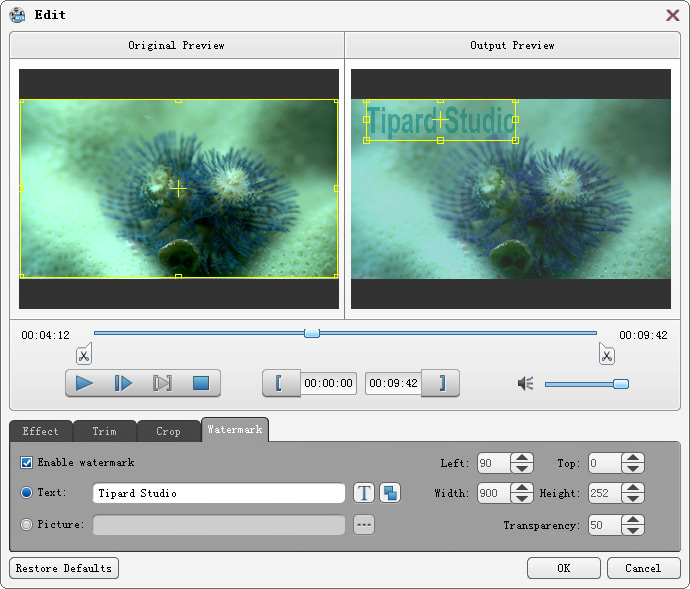Close the Edit dialog
Image resolution: width=690 pixels, height=589 pixels.
[x=672, y=15]
